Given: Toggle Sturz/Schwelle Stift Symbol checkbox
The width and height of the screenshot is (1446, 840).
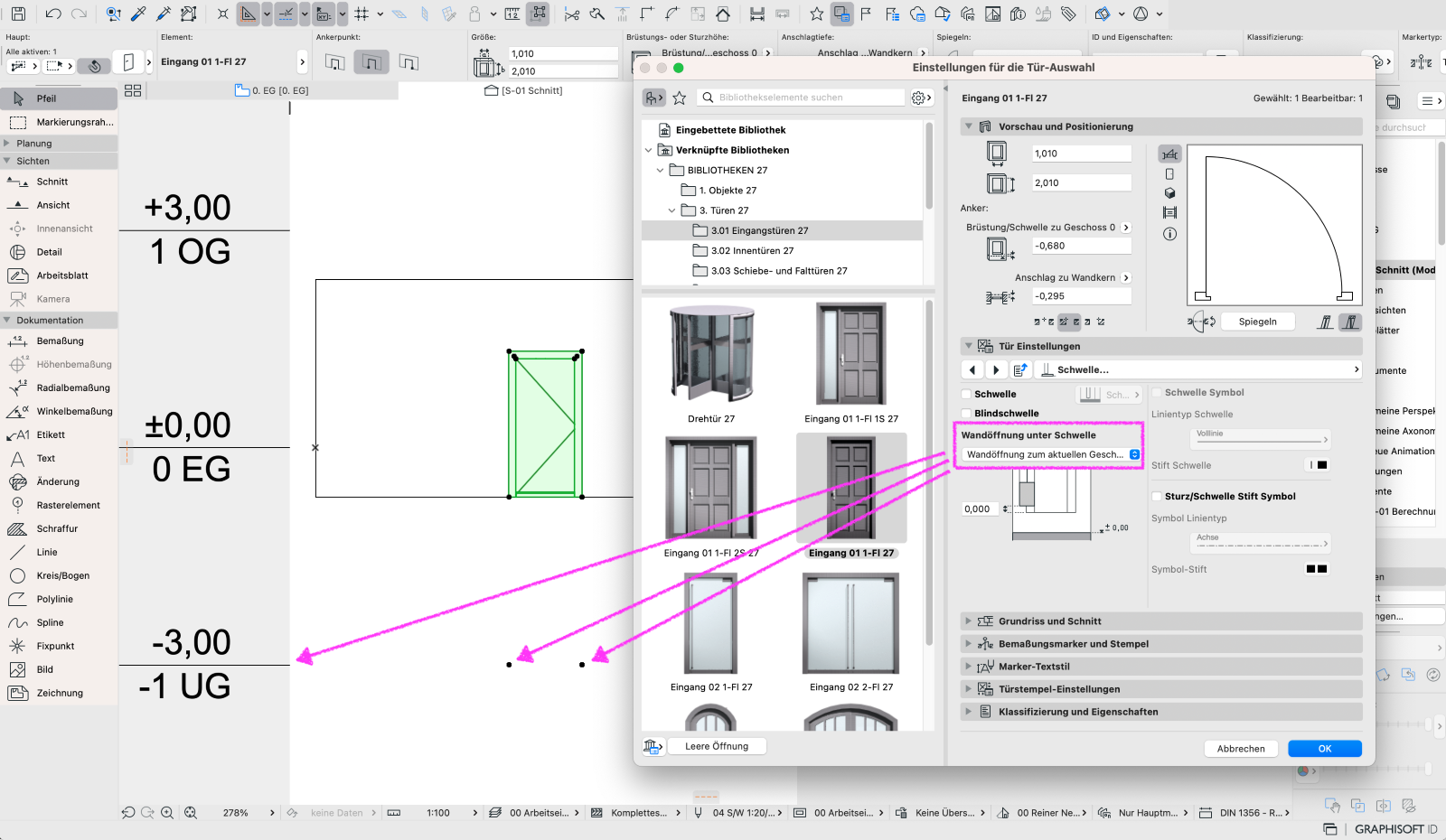Looking at the screenshot, I should click(x=1157, y=496).
